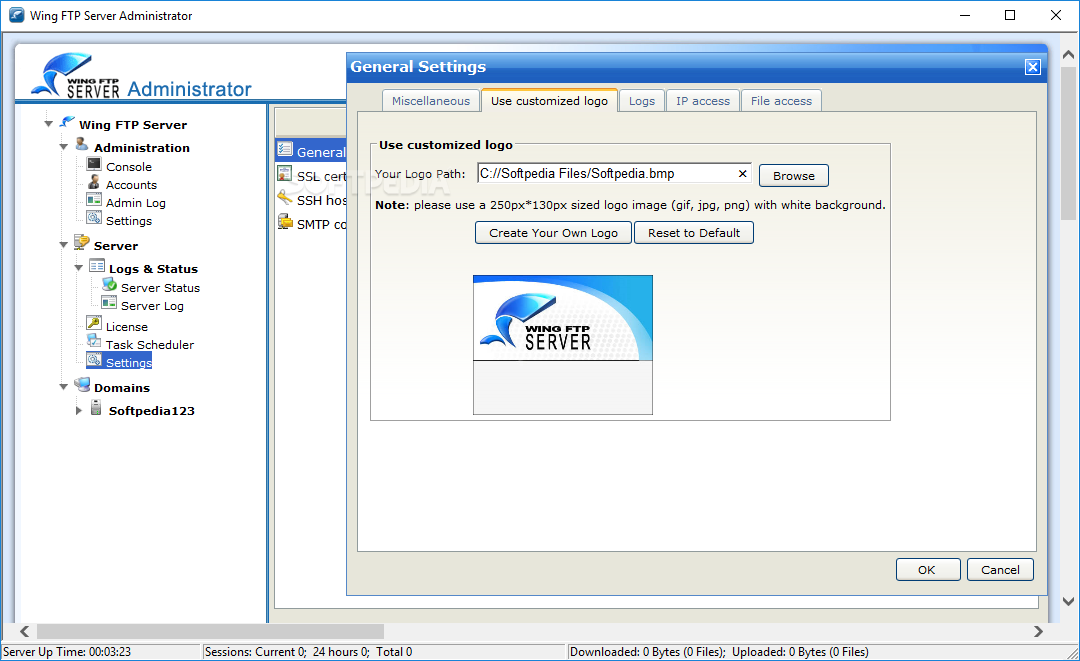Click the scroll left arrow
Screen dimensions: 1080x661
[x=25, y=631]
